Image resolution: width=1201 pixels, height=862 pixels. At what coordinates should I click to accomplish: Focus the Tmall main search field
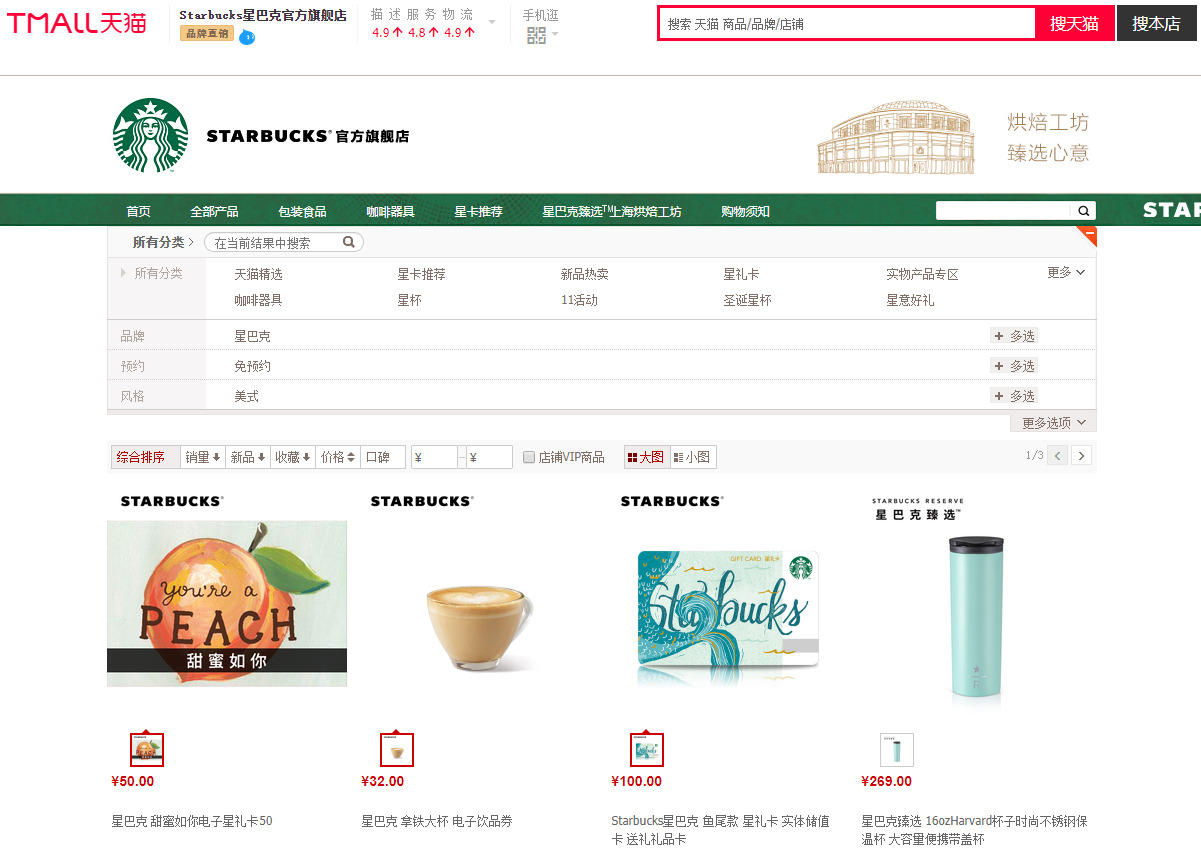847,23
